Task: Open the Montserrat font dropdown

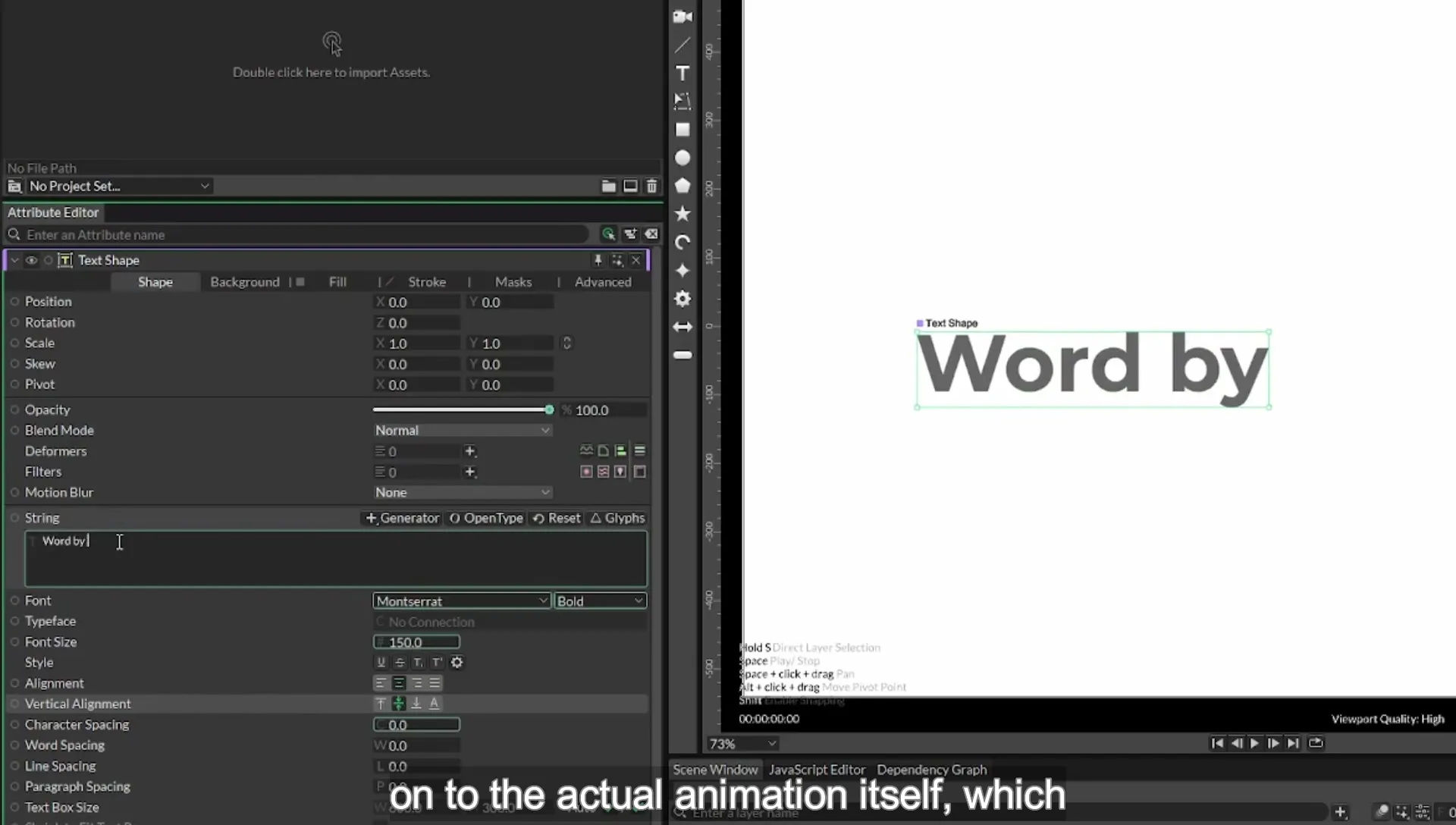Action: coord(461,601)
